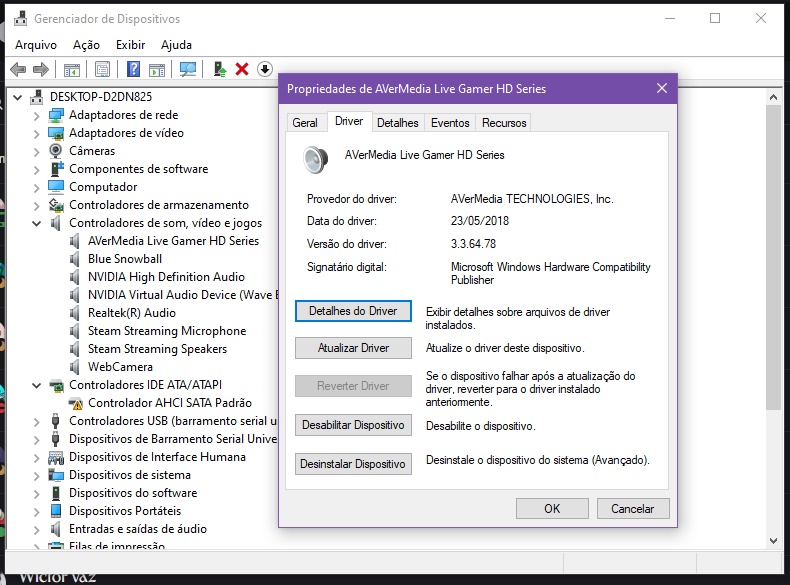
Task: Open the Exibir menu
Action: tap(130, 45)
